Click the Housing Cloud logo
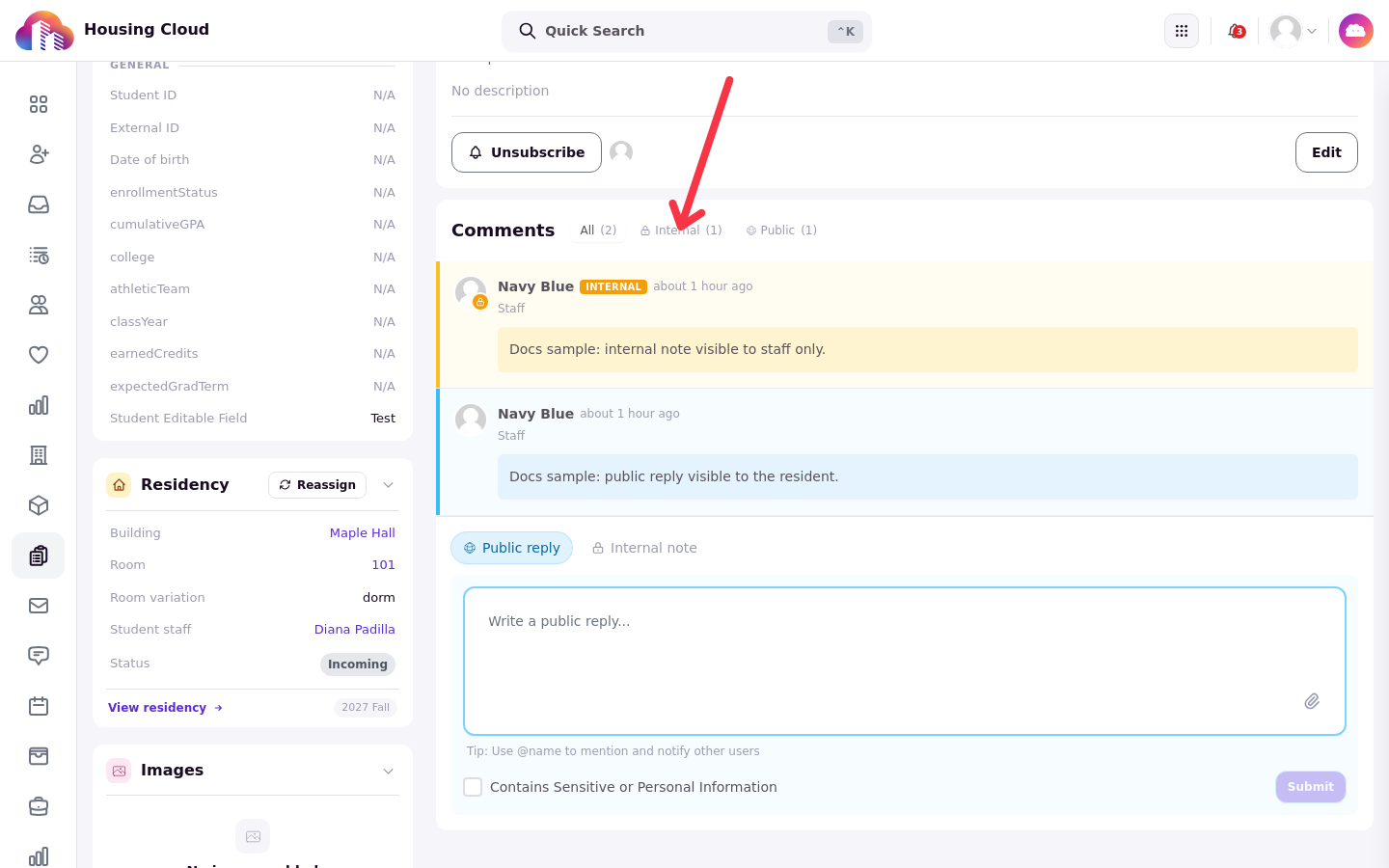 pos(44,31)
